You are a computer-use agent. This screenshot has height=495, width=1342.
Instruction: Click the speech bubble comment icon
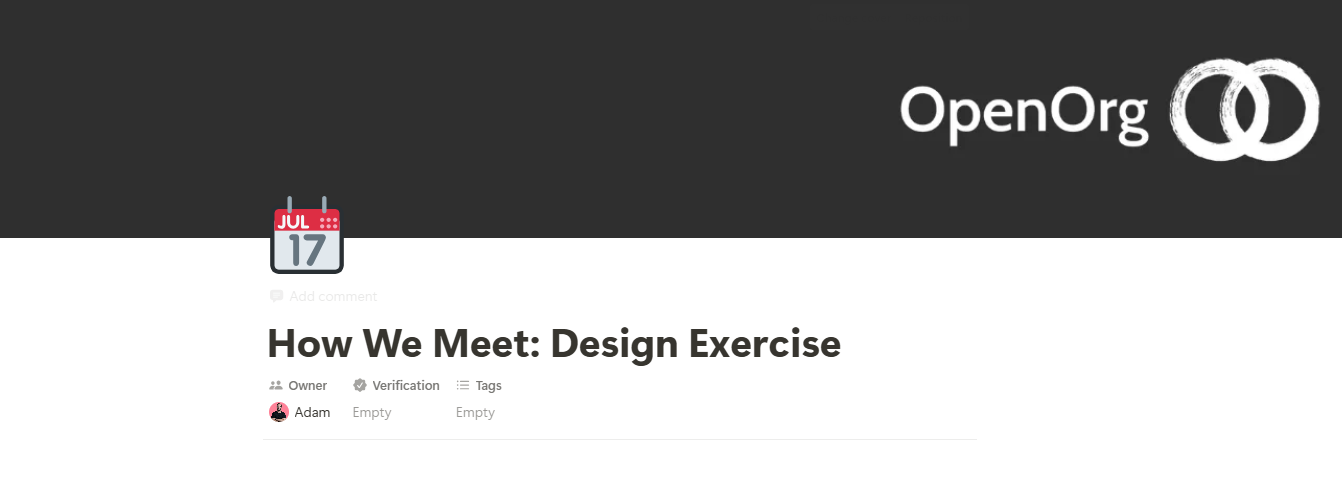click(277, 296)
